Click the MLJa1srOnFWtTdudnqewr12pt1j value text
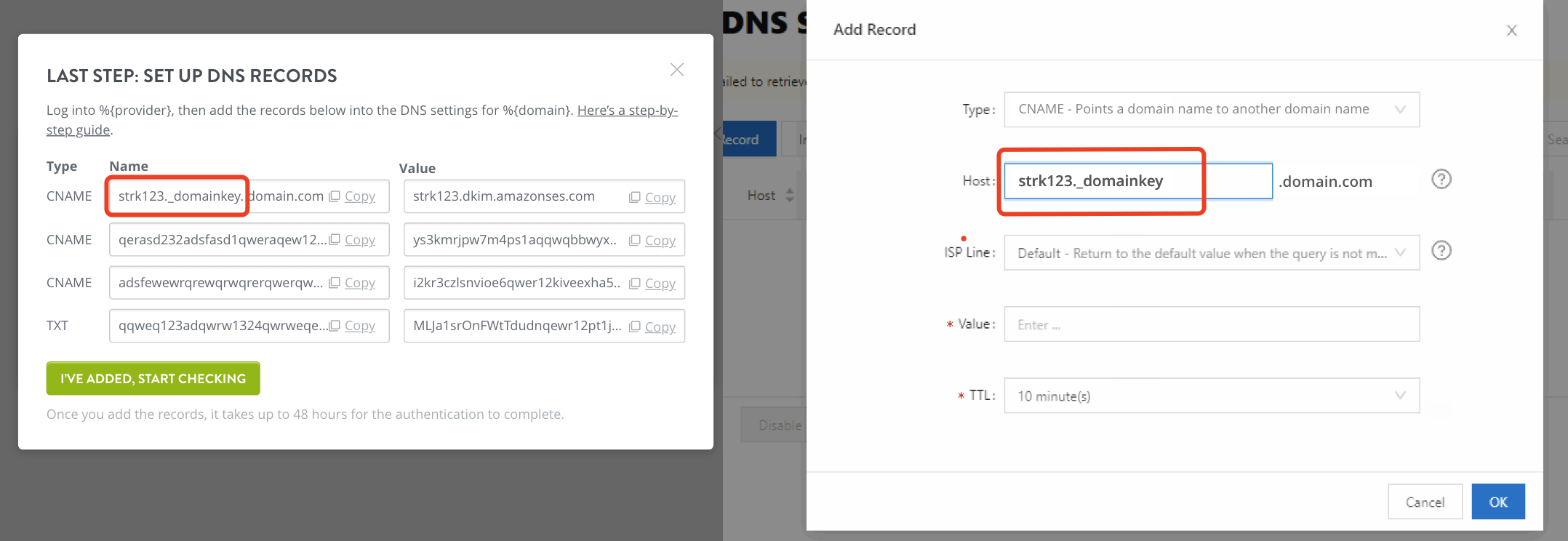Viewport: 1568px width, 541px height. (x=517, y=326)
